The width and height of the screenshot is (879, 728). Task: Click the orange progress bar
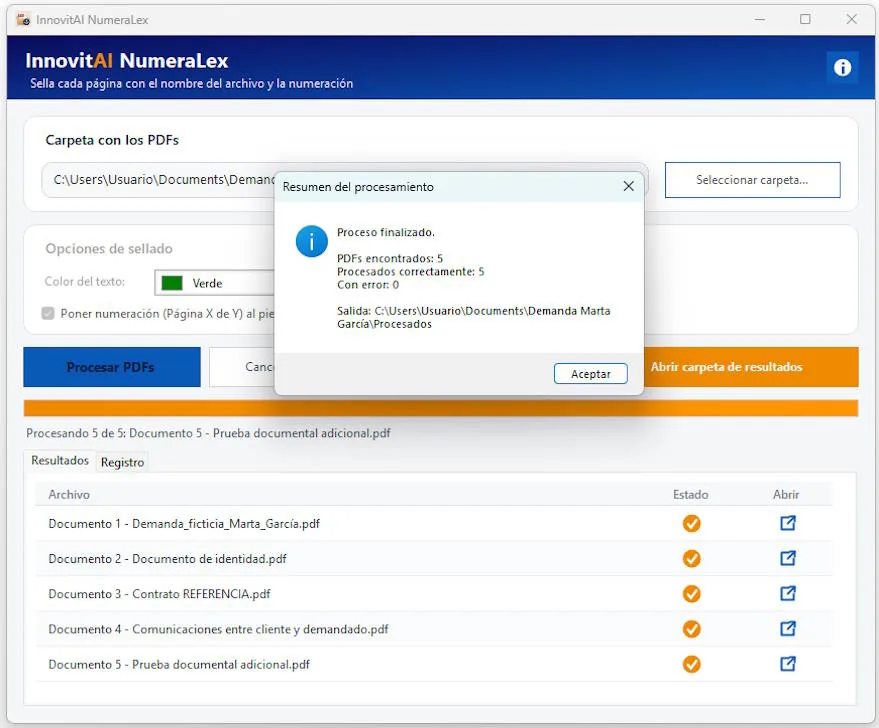[441, 408]
